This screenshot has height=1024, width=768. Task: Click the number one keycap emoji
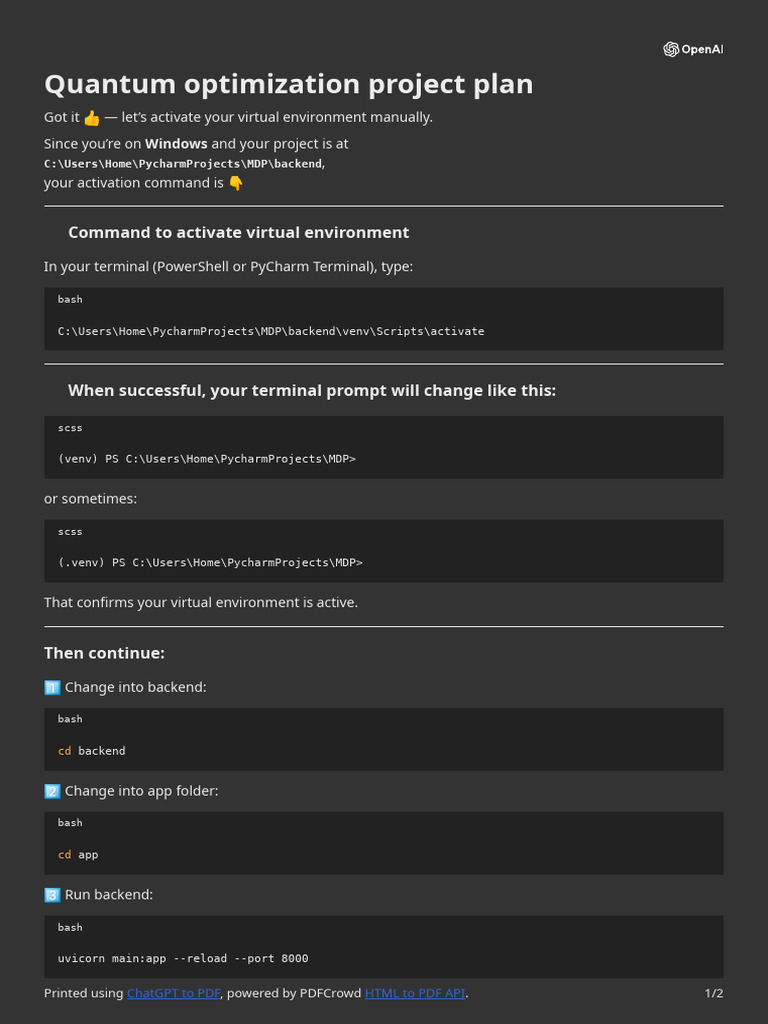[52, 688]
